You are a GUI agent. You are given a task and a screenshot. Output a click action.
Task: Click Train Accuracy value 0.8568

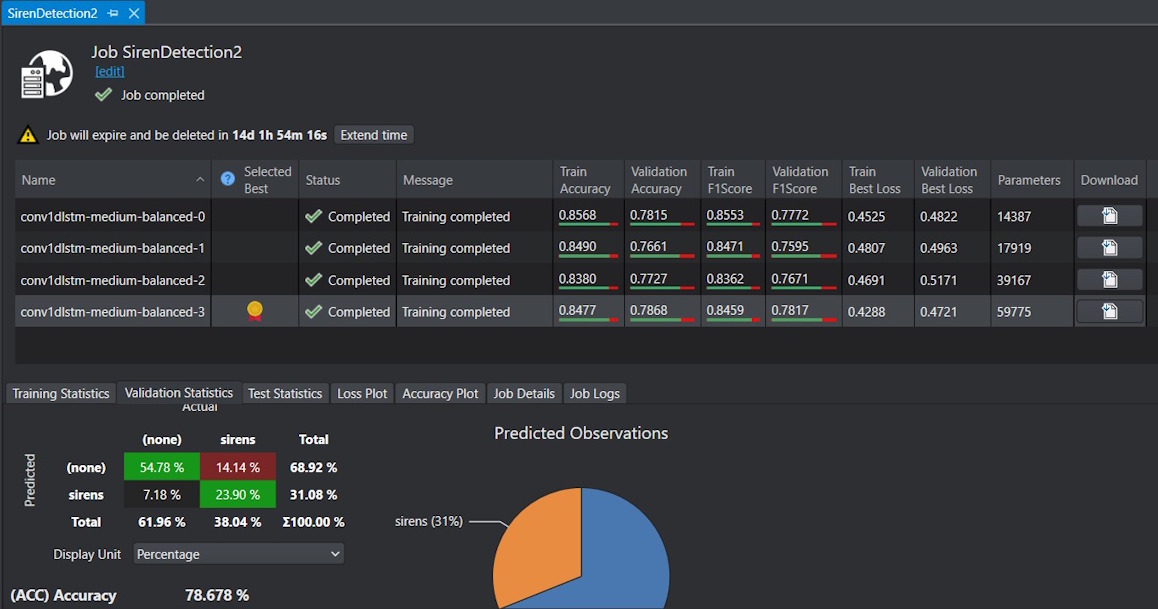pyautogui.click(x=577, y=215)
